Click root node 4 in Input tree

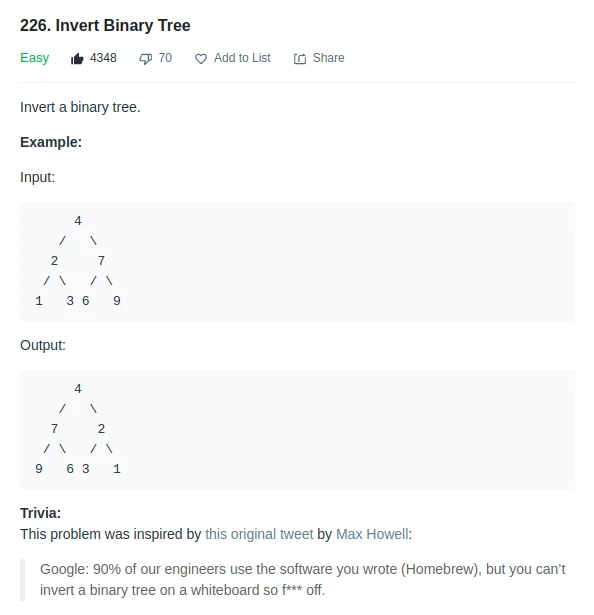78,221
